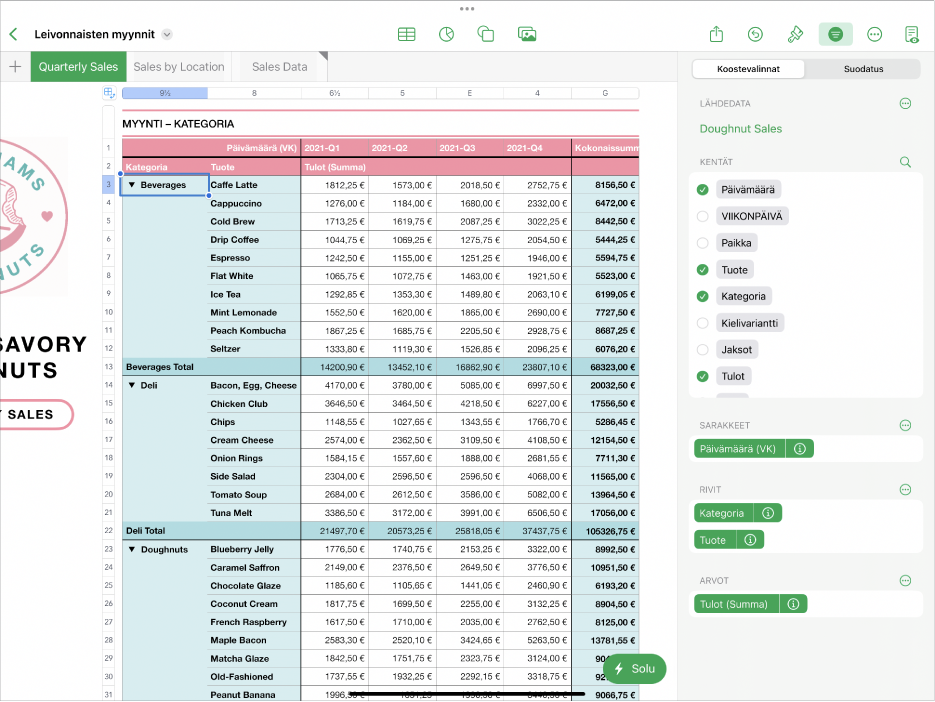935x702 pixels.
Task: Check the VIIKONPÄIVÄ field
Action: (702, 217)
